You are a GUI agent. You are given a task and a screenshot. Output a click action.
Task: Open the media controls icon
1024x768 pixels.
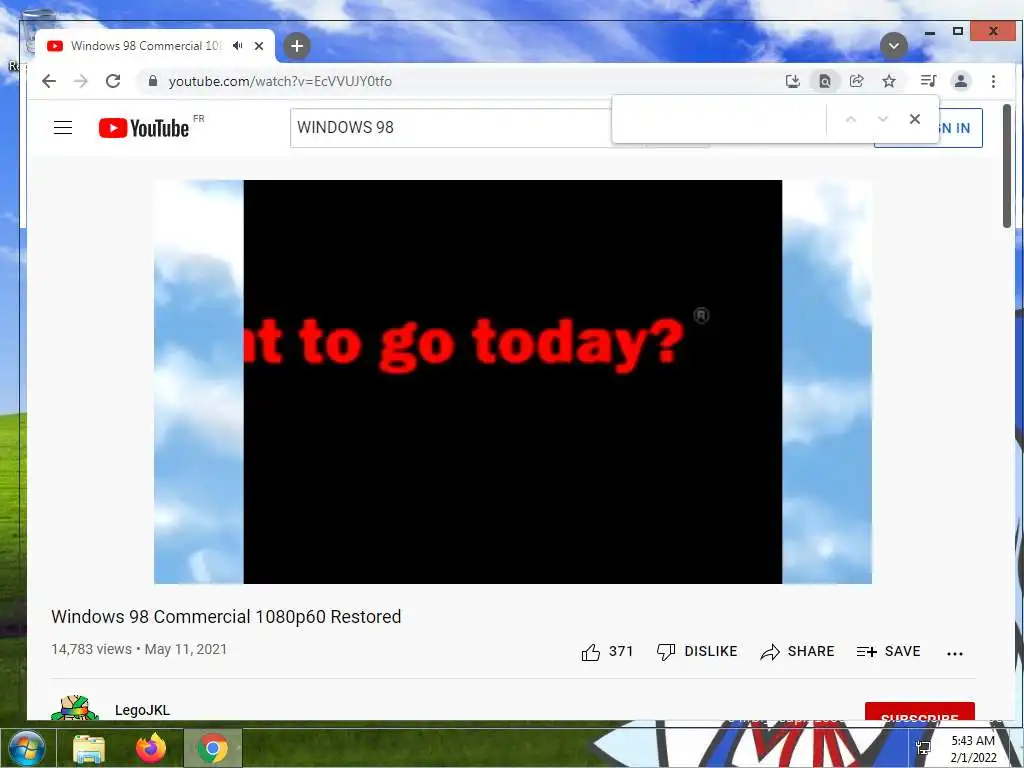[928, 81]
